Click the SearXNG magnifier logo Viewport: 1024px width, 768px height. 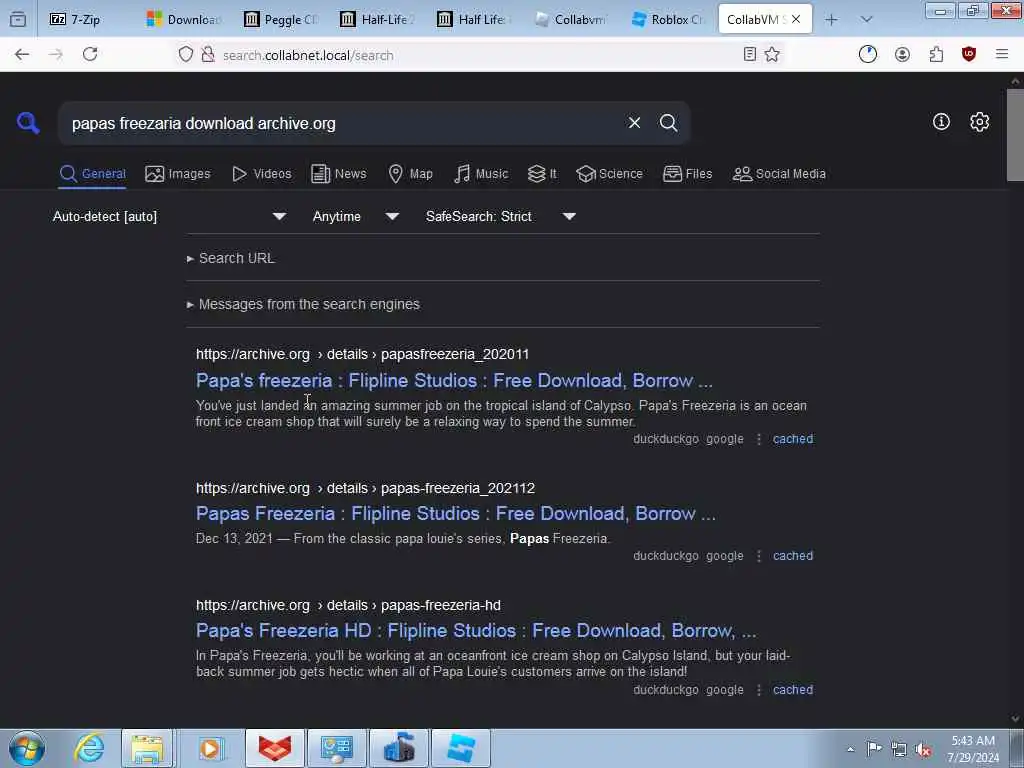(28, 122)
